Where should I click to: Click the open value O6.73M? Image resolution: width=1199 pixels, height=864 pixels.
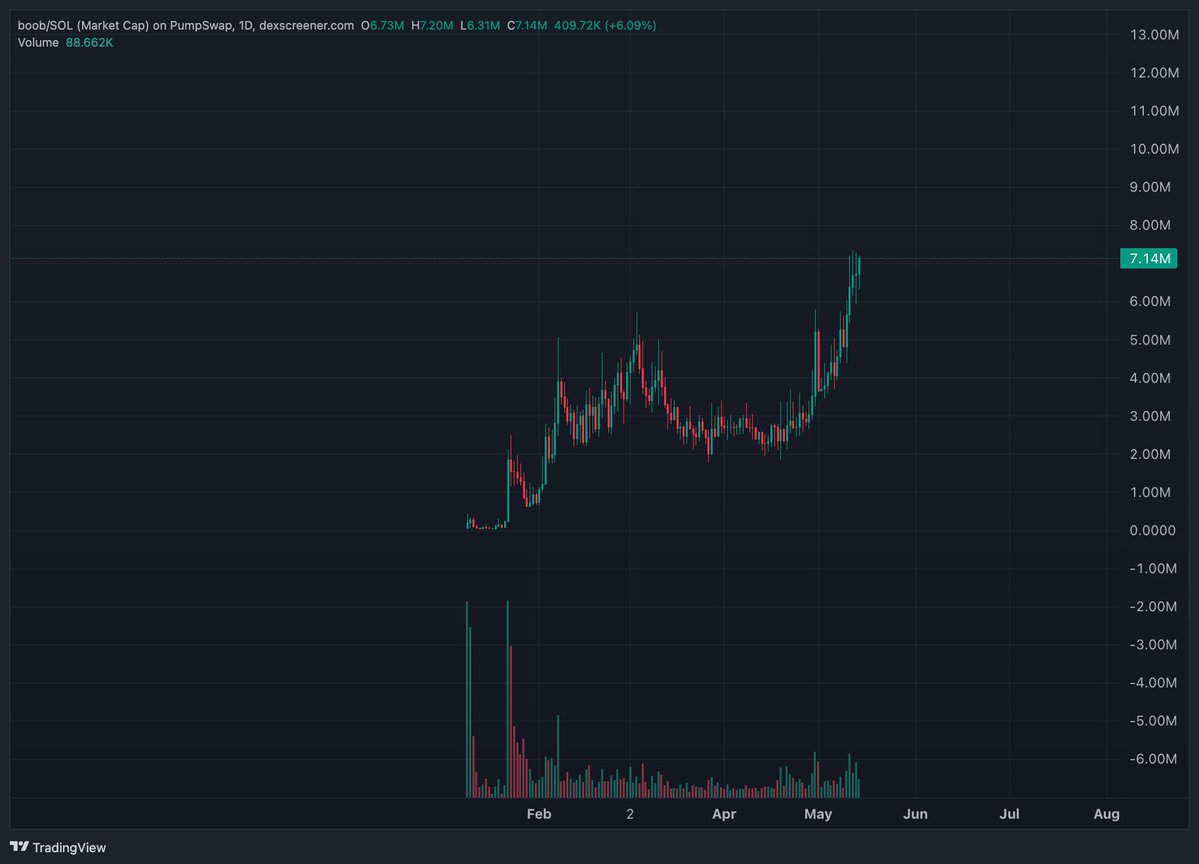382,25
